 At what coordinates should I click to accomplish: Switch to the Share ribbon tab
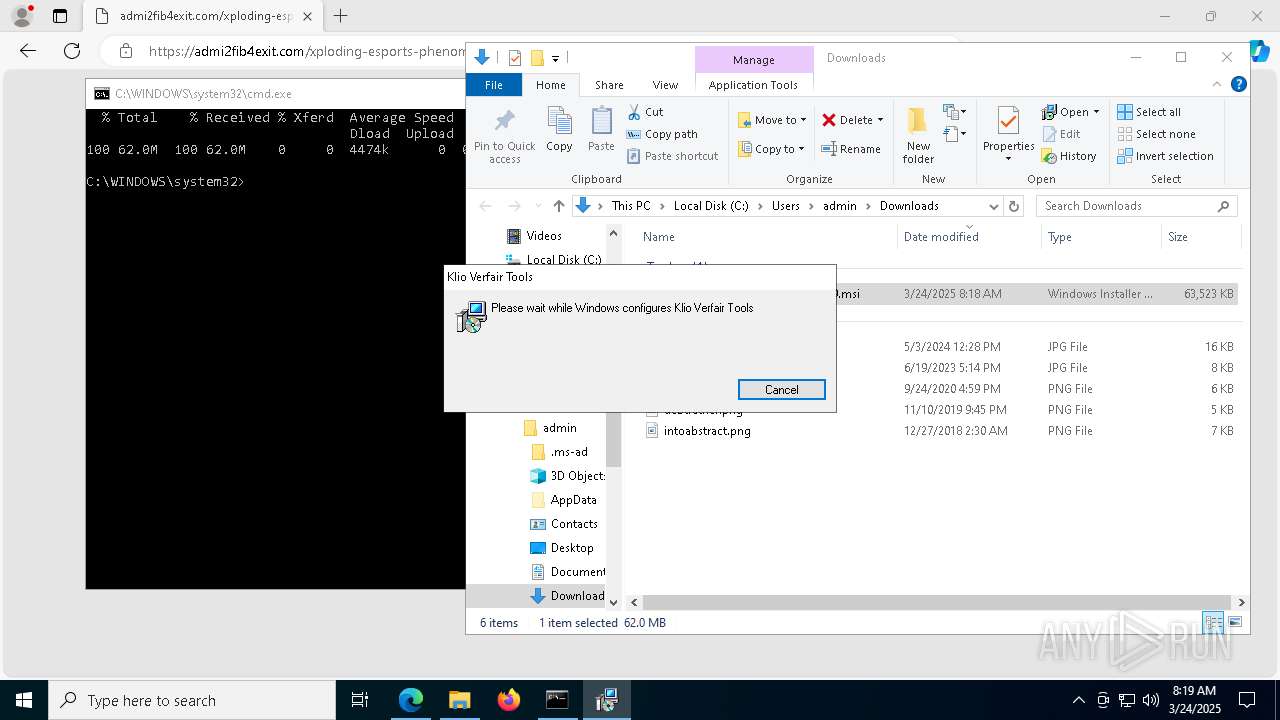click(x=609, y=85)
